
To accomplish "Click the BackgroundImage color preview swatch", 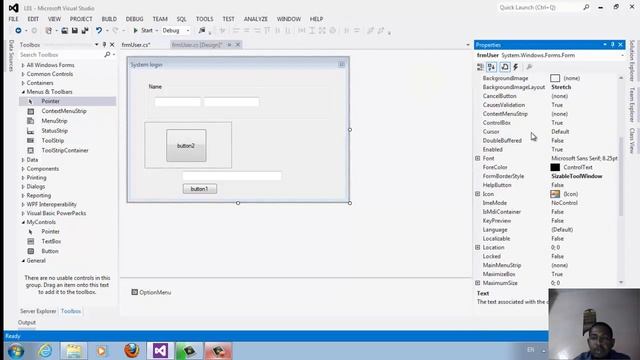I will 555,78.
